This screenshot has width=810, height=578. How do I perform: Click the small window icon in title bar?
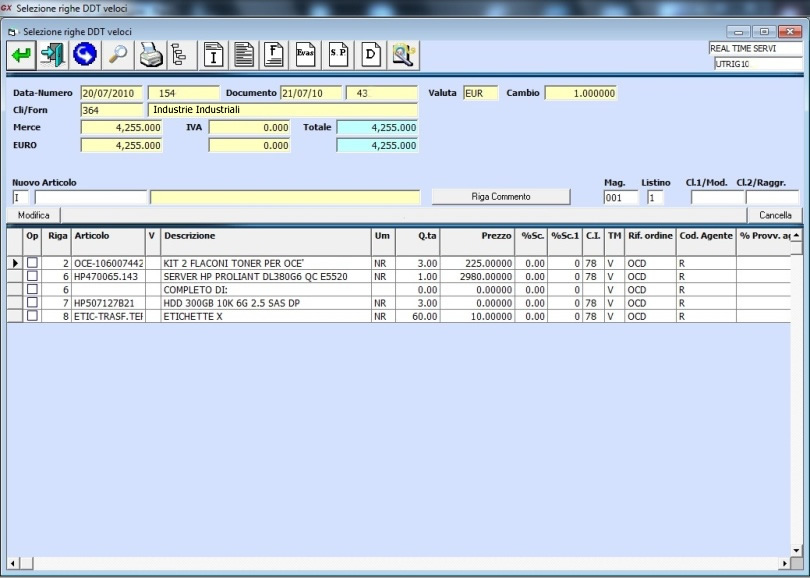tap(11, 32)
